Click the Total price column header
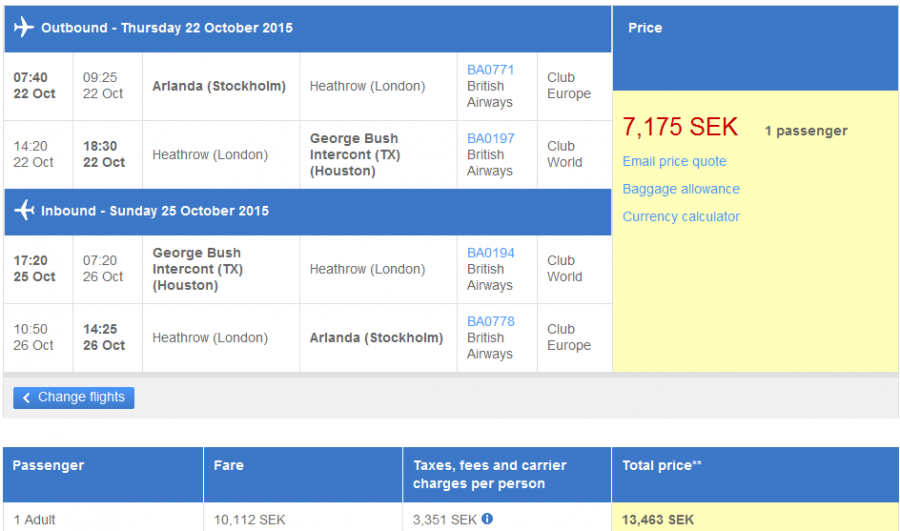Viewport: 900px width, 531px height. coord(662,465)
